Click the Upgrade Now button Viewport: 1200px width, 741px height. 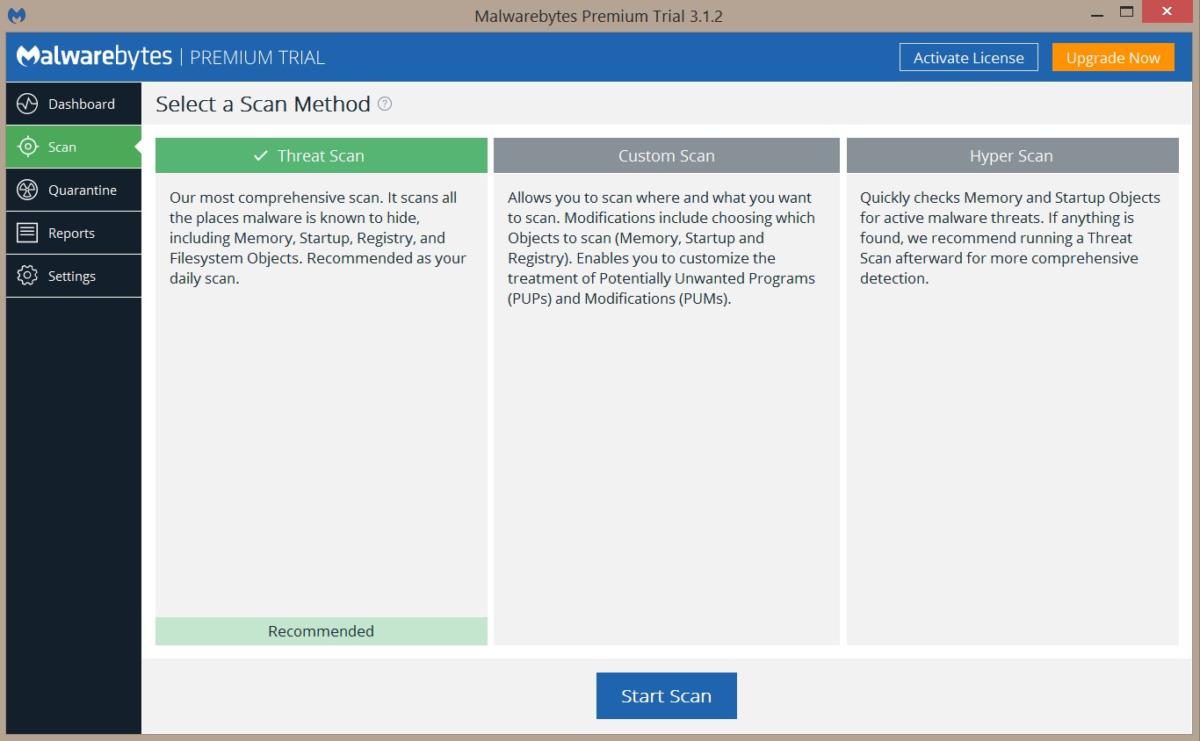coord(1113,57)
